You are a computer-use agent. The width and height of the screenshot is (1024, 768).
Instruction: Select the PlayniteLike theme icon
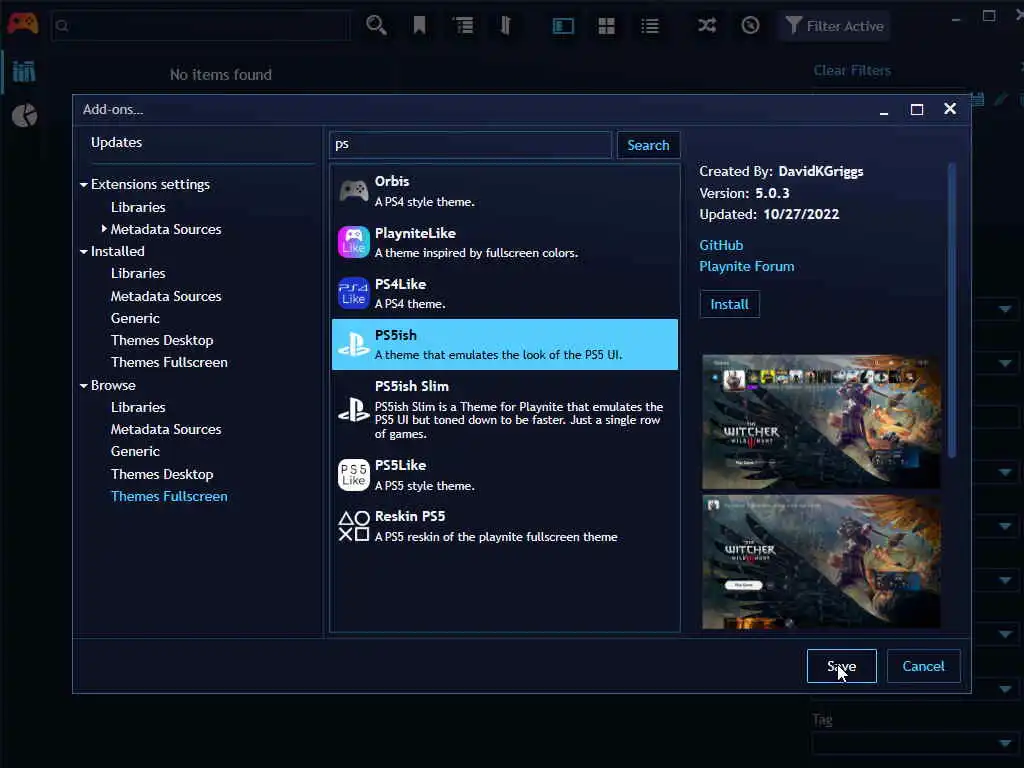click(353, 242)
